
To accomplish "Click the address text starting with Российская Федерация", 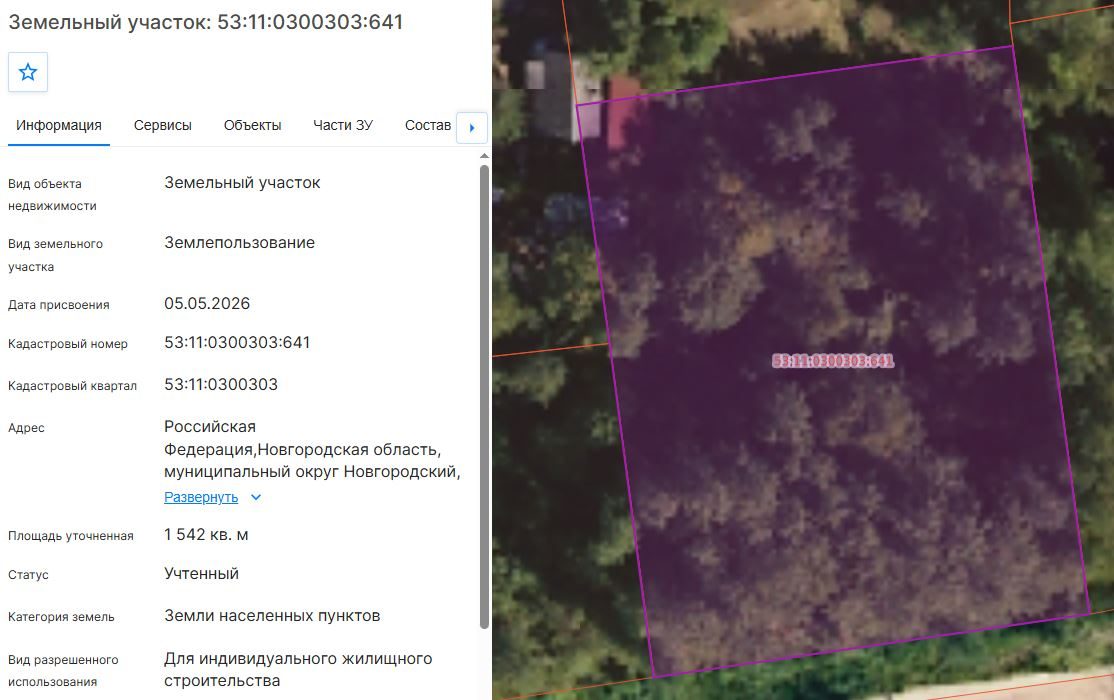I will click(313, 449).
